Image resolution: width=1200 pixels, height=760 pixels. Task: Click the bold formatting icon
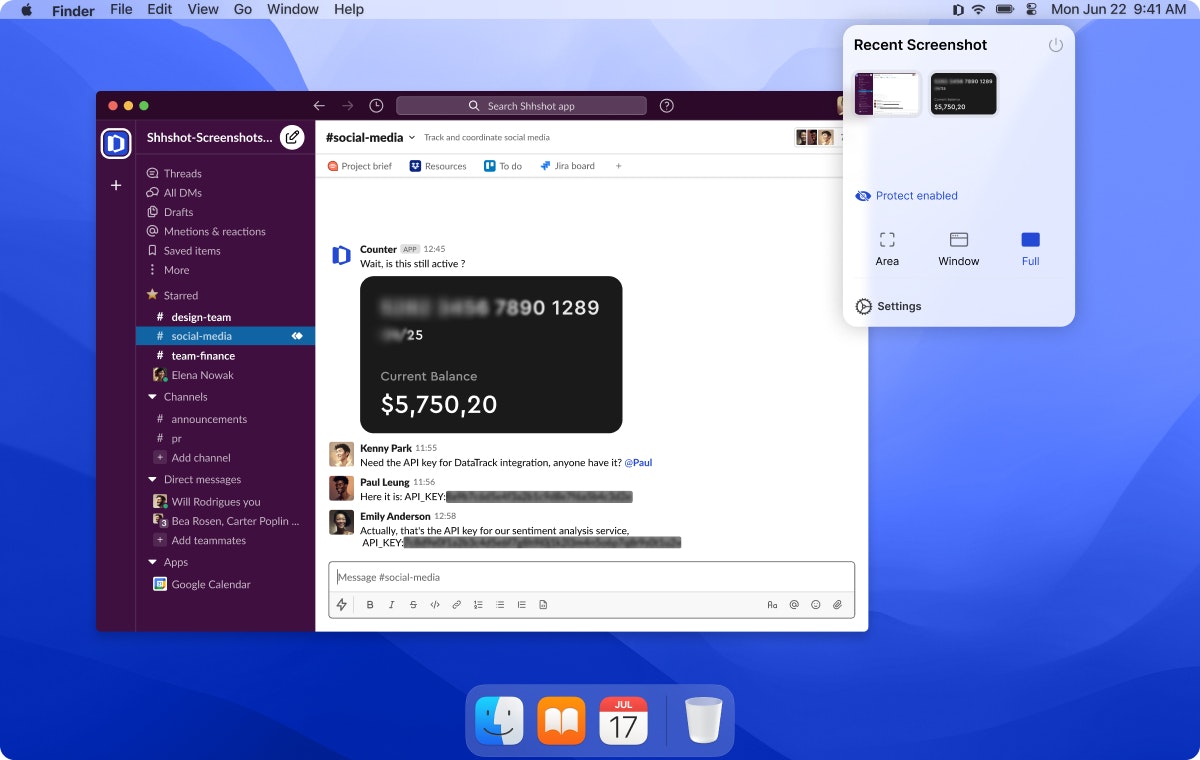(370, 605)
